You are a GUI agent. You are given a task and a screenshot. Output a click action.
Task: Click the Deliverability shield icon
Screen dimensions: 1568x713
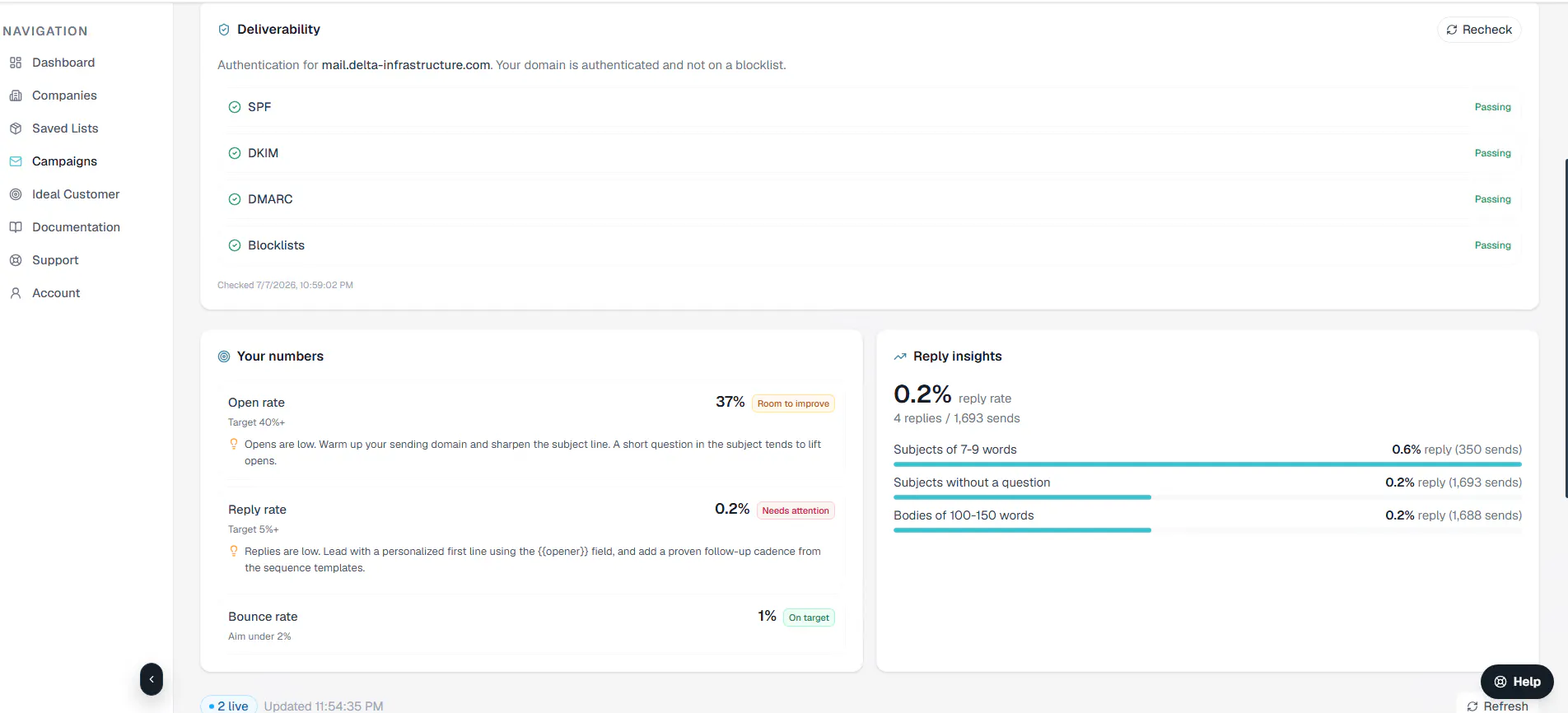[224, 30]
